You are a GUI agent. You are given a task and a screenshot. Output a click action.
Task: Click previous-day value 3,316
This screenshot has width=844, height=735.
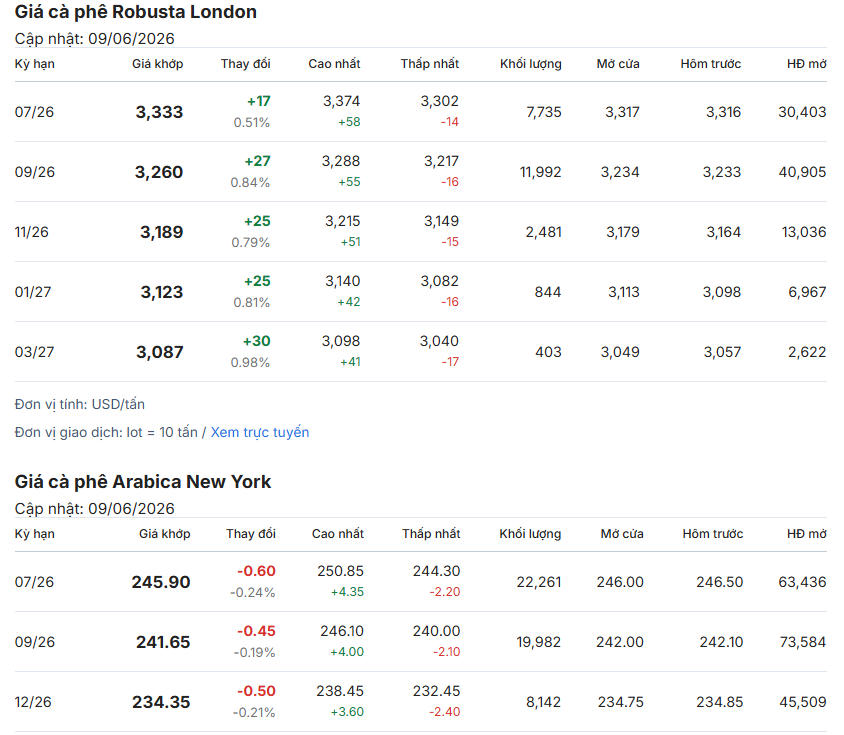coord(723,112)
